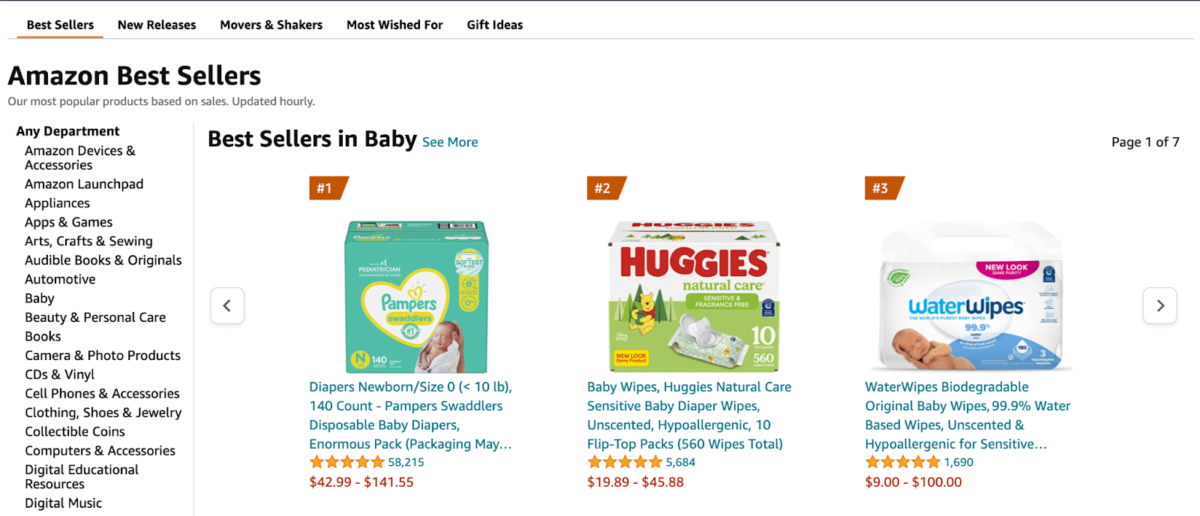Click WaterWipes star rating

tap(902, 462)
